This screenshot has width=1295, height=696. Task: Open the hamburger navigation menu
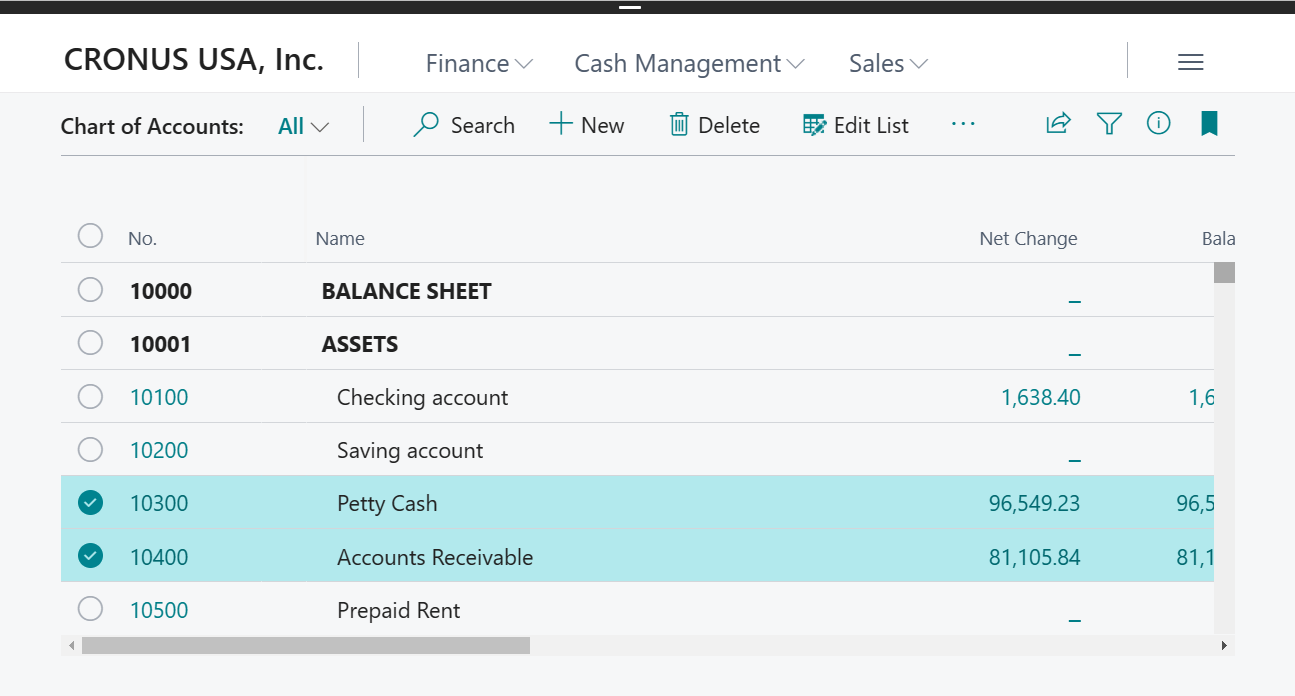(x=1190, y=63)
